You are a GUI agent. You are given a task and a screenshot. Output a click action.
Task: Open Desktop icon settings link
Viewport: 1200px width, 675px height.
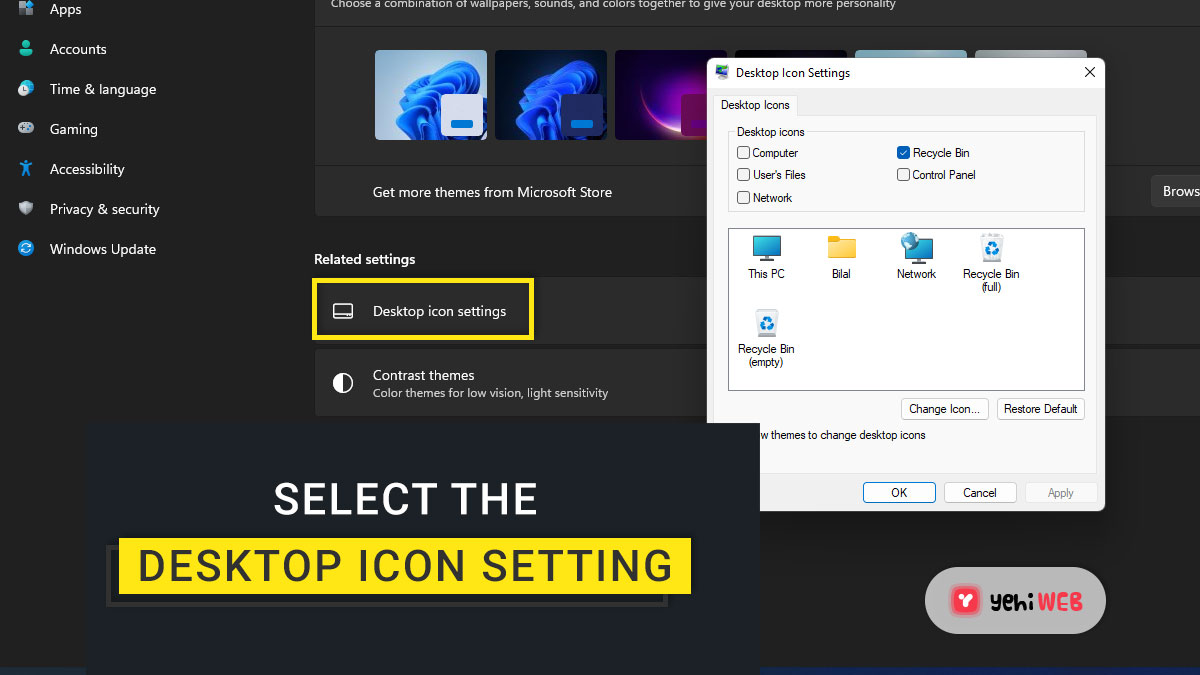tap(440, 311)
